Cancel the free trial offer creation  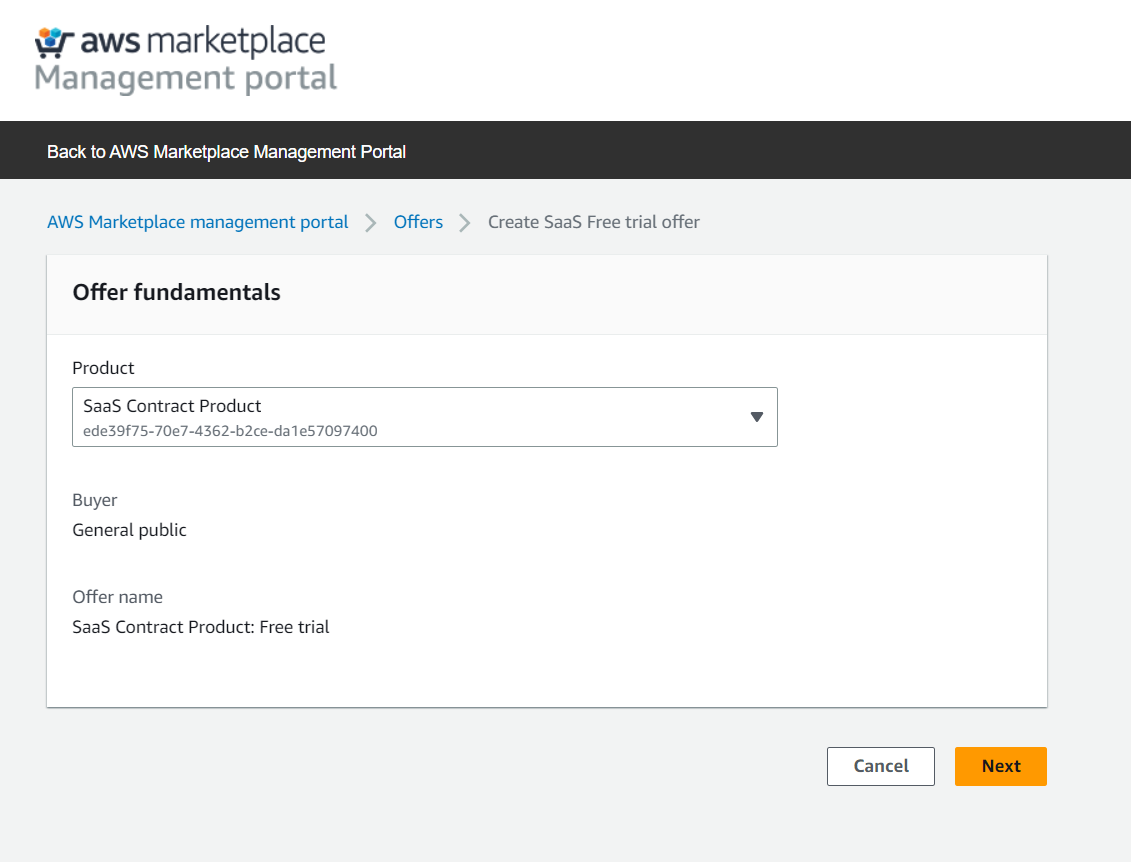880,766
